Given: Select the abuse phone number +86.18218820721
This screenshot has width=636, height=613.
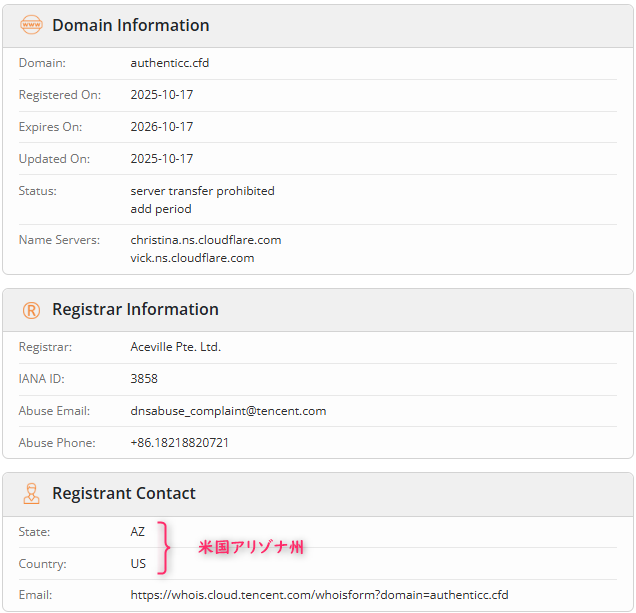Looking at the screenshot, I should coord(179,443).
